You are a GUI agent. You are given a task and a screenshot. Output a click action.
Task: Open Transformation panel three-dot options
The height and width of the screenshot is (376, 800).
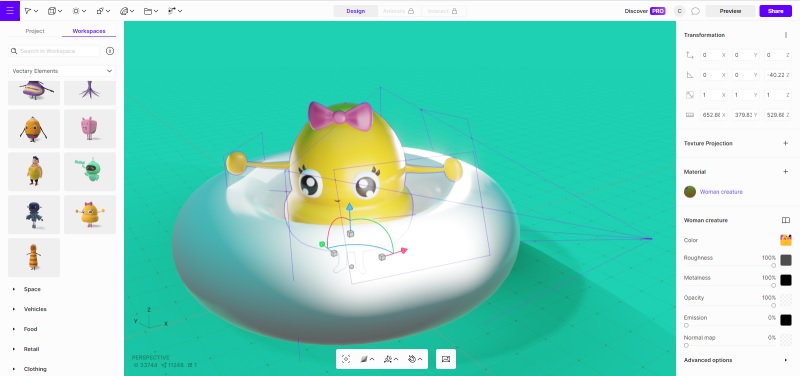[x=786, y=35]
